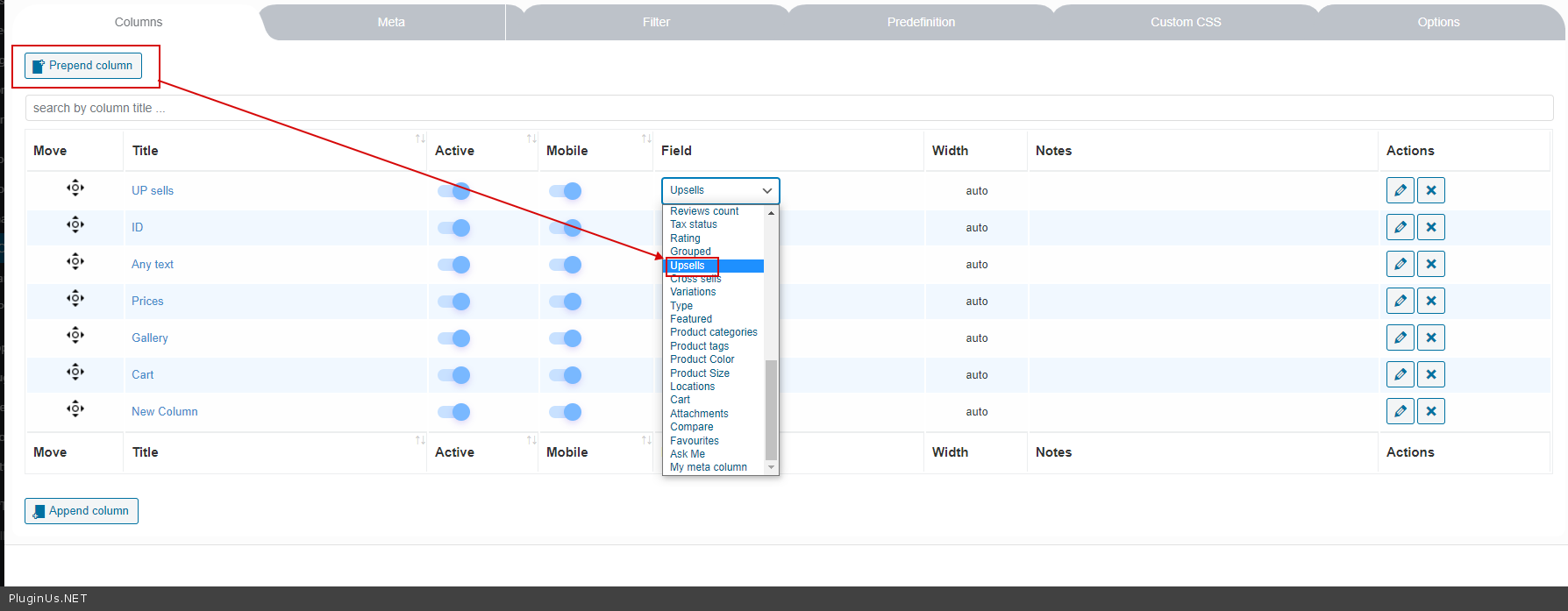1568x611 pixels.
Task: Toggle Active switch for New Column row
Action: pos(454,412)
